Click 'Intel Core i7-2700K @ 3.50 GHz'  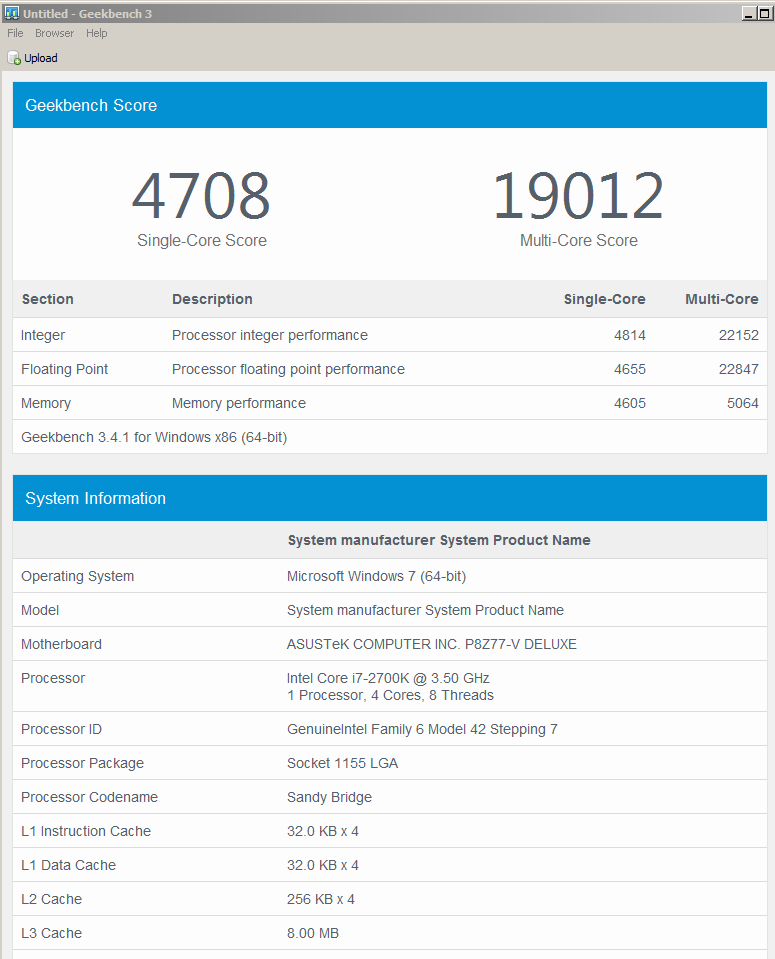pyautogui.click(x=388, y=678)
